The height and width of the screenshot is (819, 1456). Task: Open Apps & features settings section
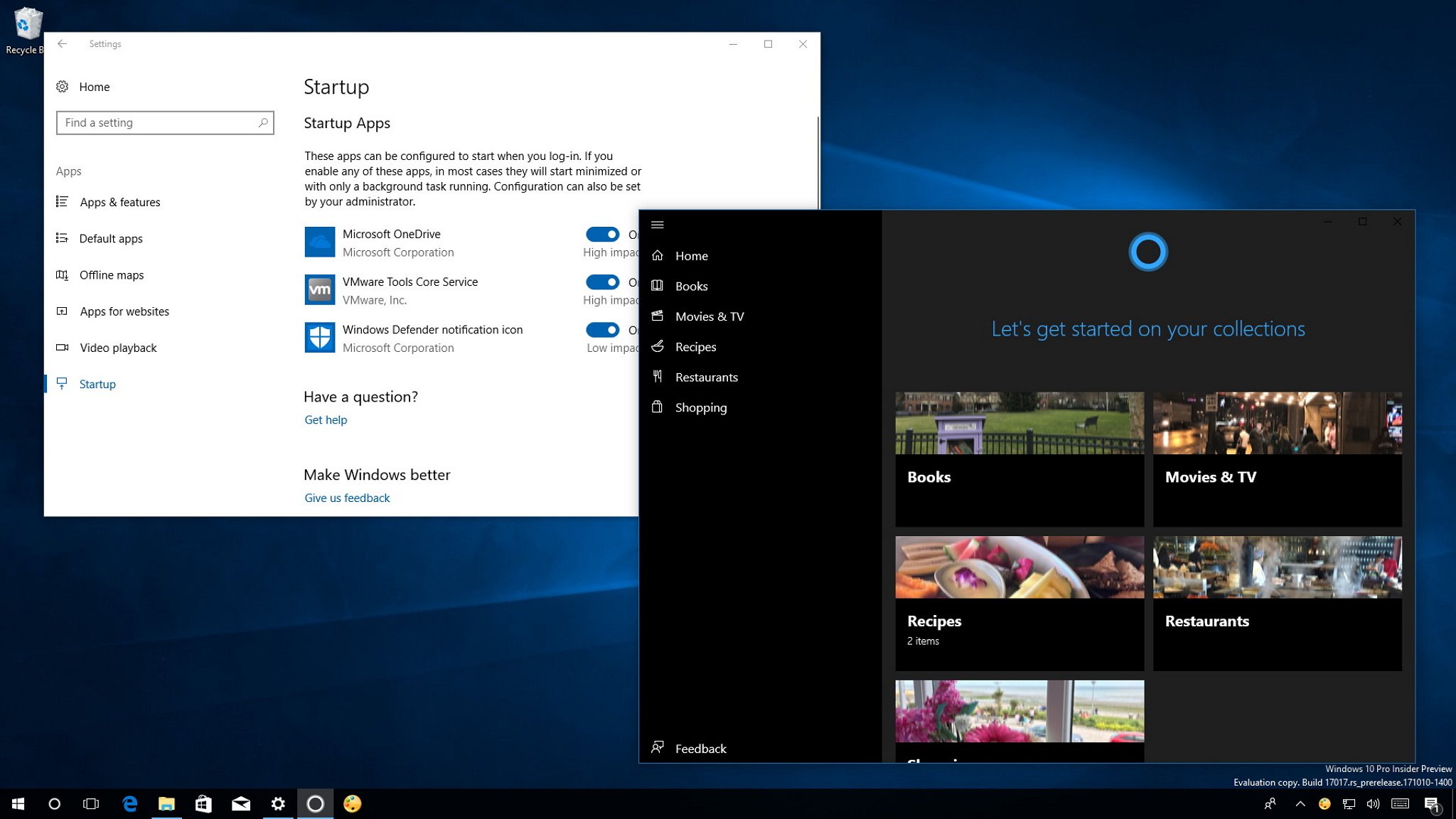(119, 201)
